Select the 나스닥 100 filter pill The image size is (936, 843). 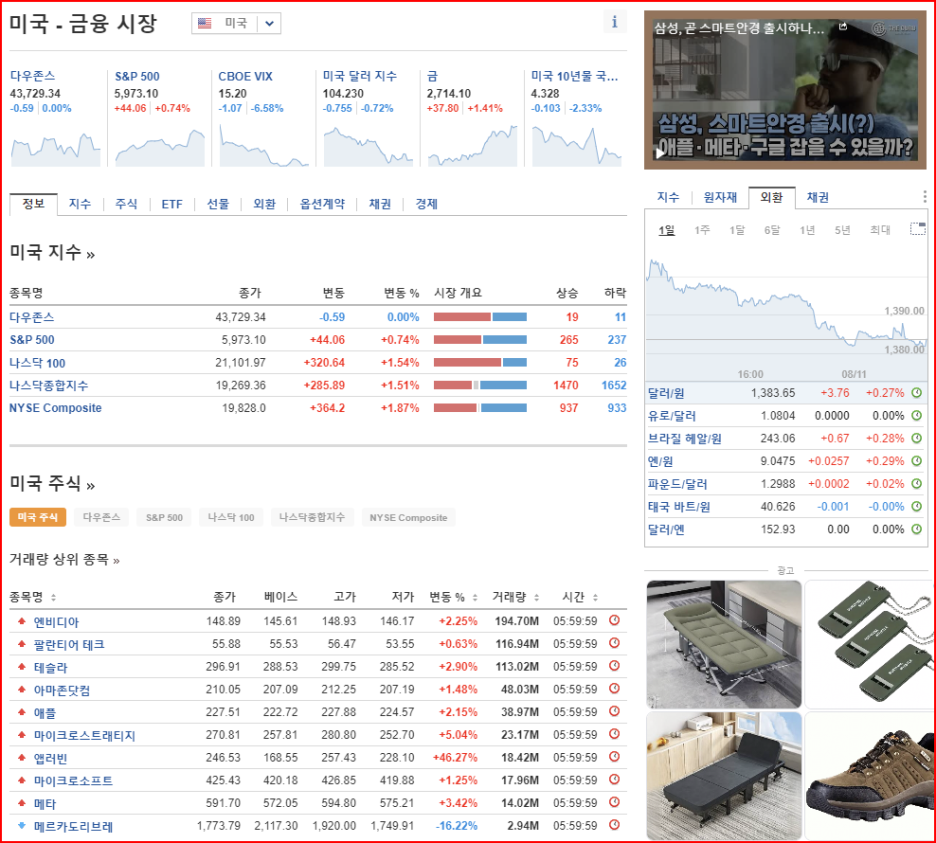pyautogui.click(x=231, y=517)
